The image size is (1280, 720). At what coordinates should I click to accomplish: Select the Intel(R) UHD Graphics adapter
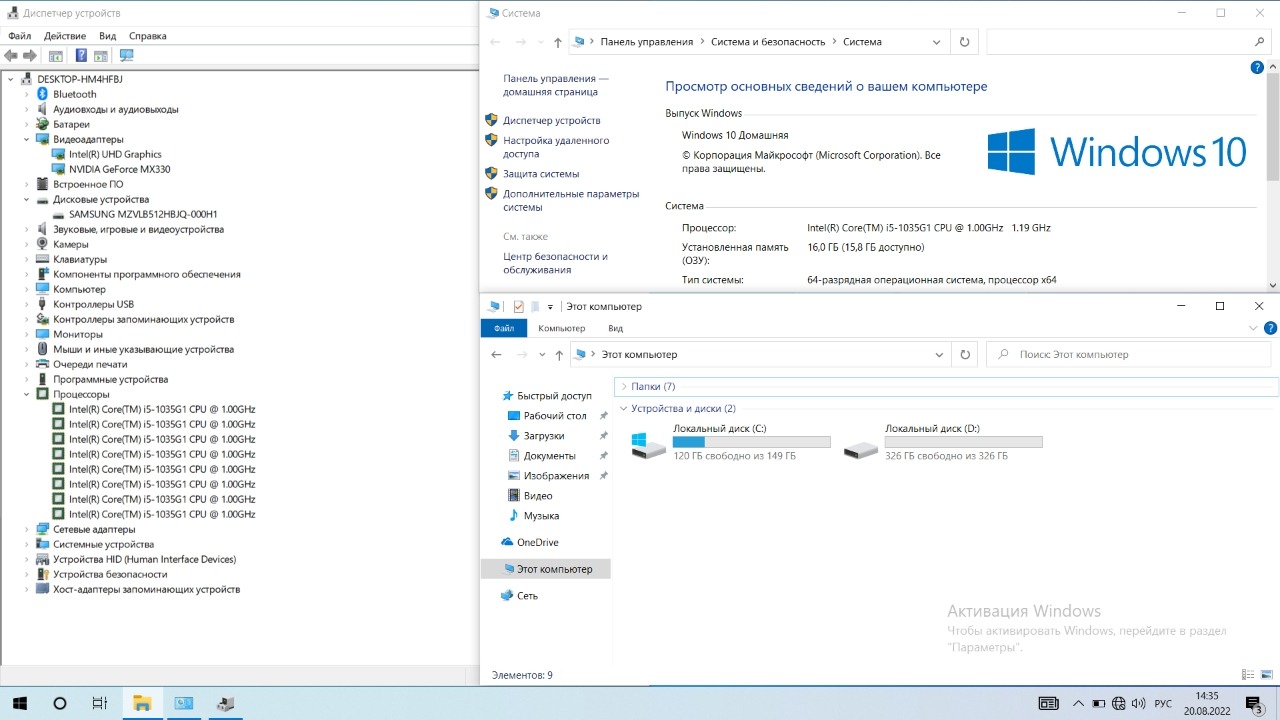click(x=115, y=154)
